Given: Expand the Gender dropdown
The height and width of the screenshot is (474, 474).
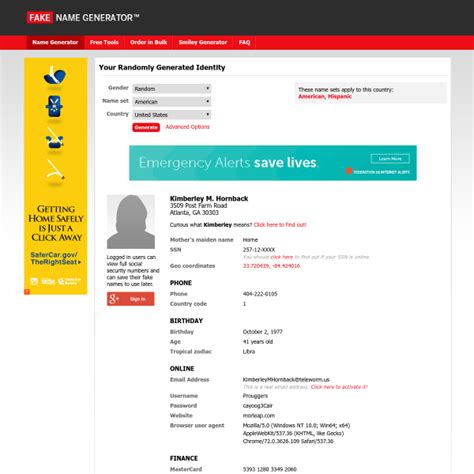Looking at the screenshot, I should [x=172, y=89].
